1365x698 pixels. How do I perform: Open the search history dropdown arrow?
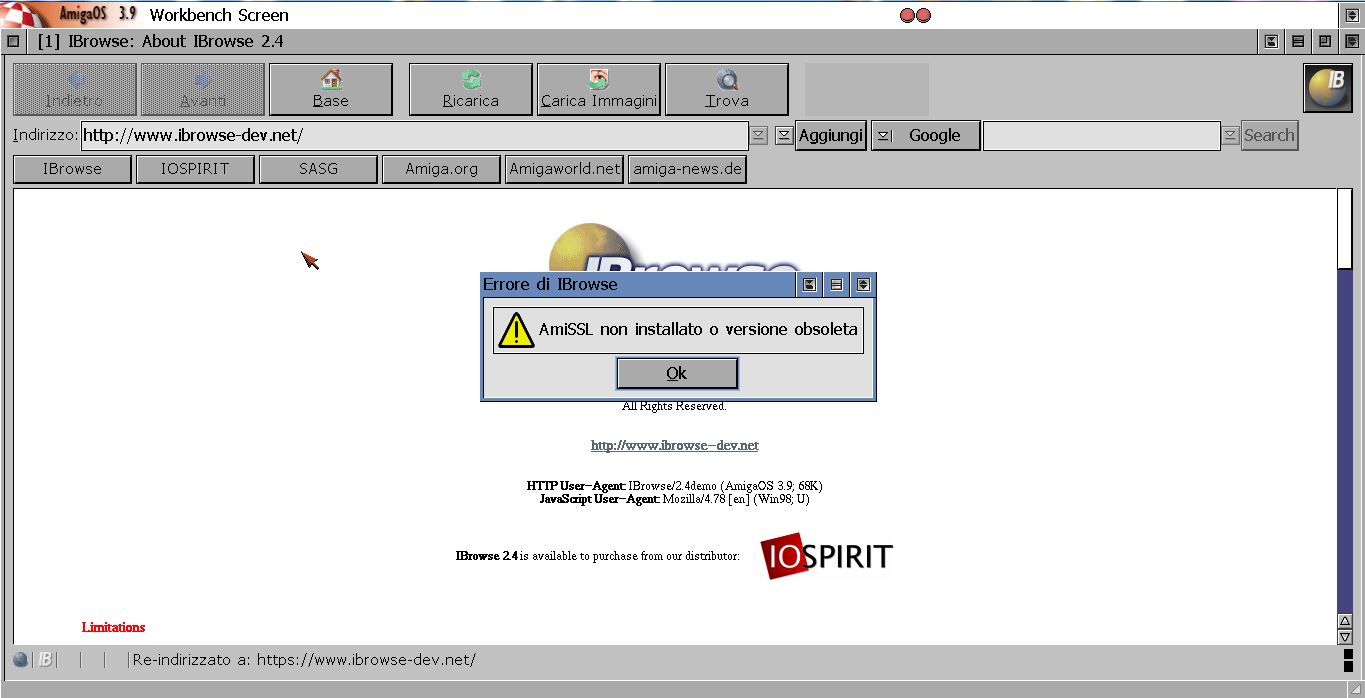pyautogui.click(x=1230, y=136)
